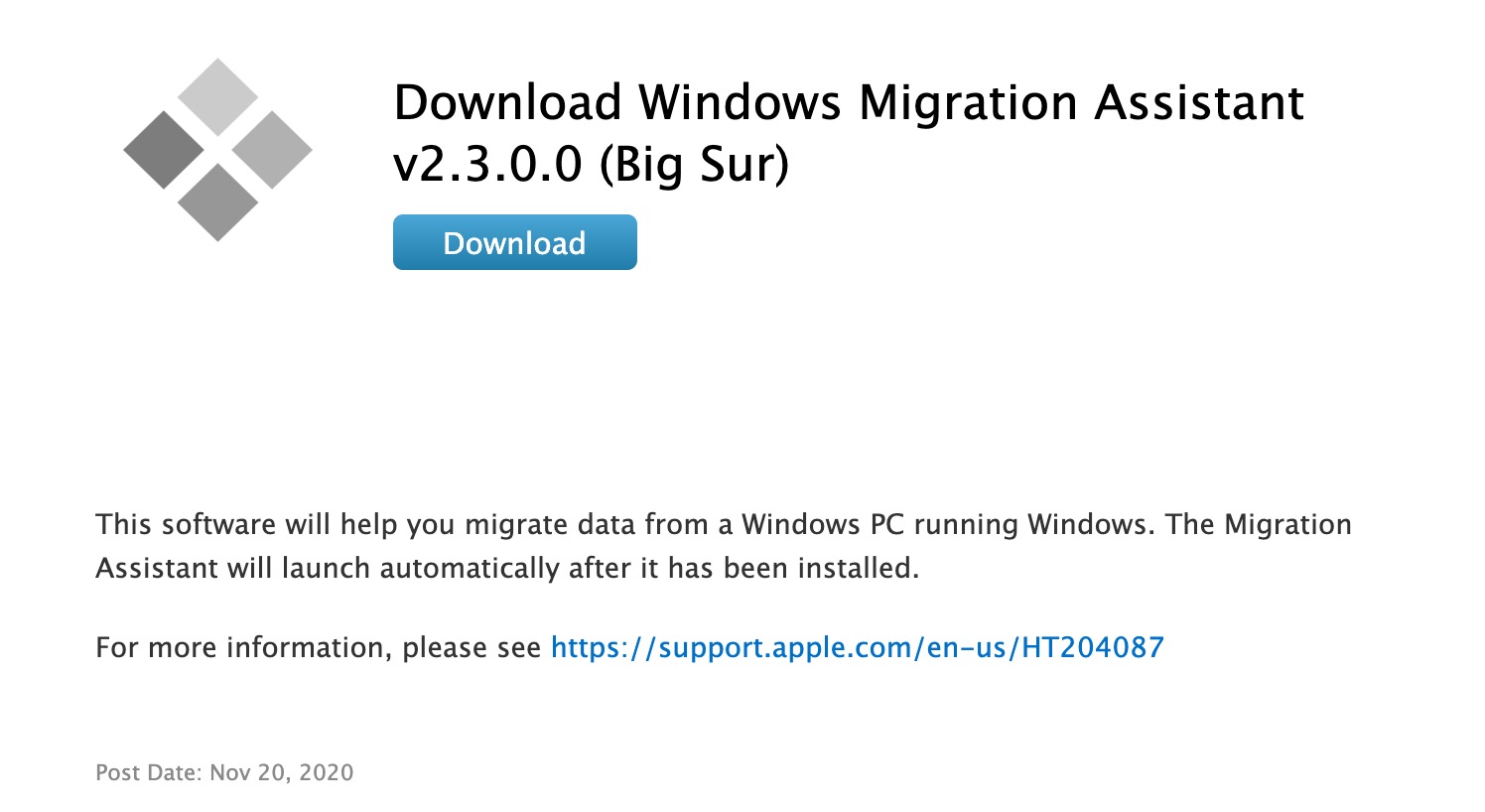Image resolution: width=1485 pixels, height=812 pixels.
Task: Click the software description paragraph
Action: tap(723, 546)
